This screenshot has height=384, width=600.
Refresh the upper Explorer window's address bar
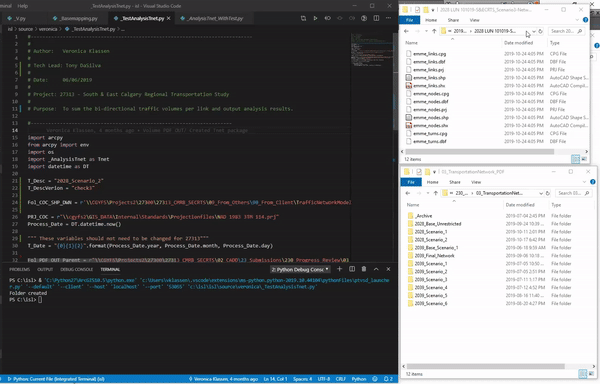point(540,31)
